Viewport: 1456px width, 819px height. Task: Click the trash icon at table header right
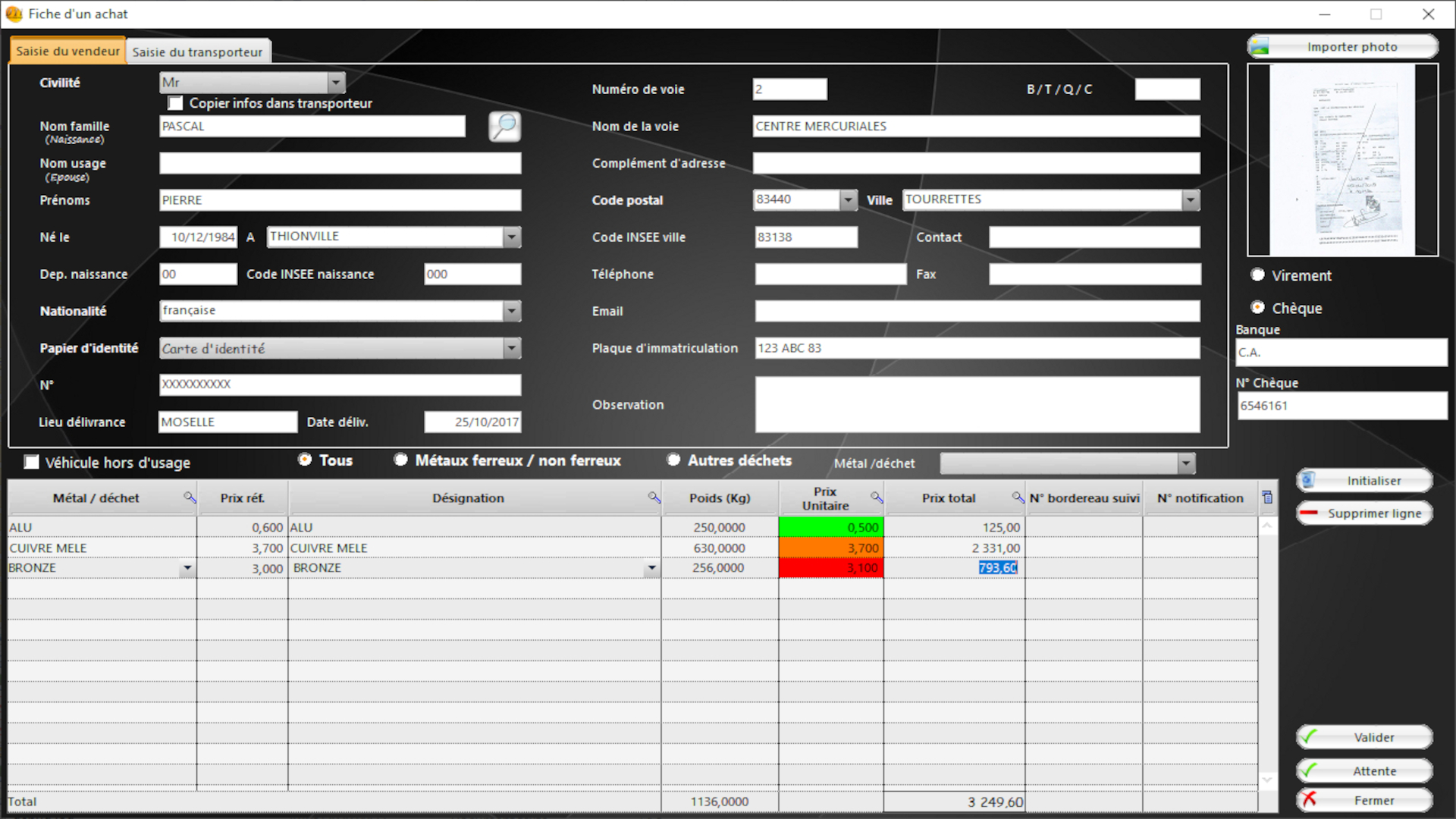tap(1267, 497)
